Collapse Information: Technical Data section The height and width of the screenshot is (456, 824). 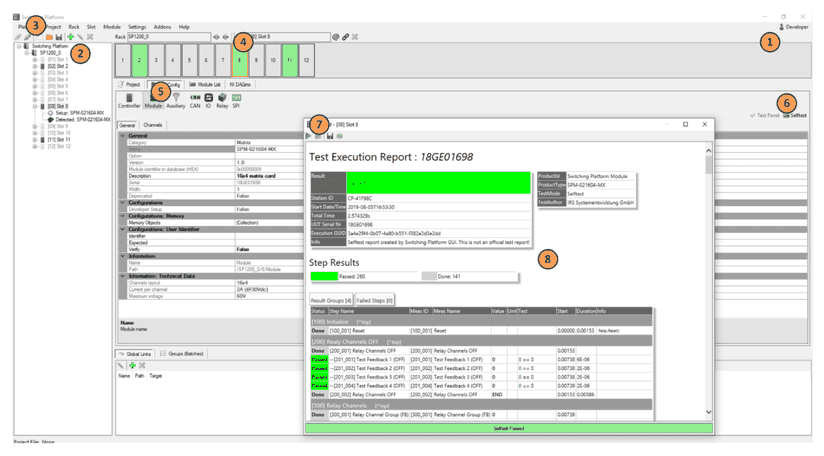122,276
